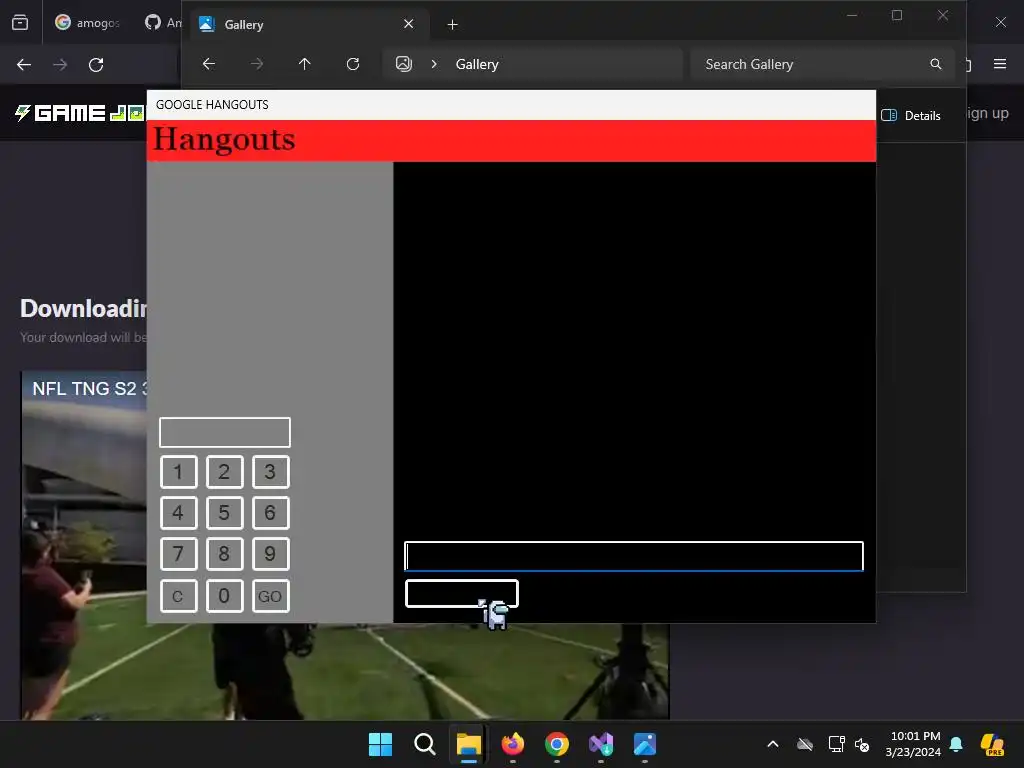Click keypad button 6 in Hangouts
The width and height of the screenshot is (1024, 768).
(x=270, y=513)
